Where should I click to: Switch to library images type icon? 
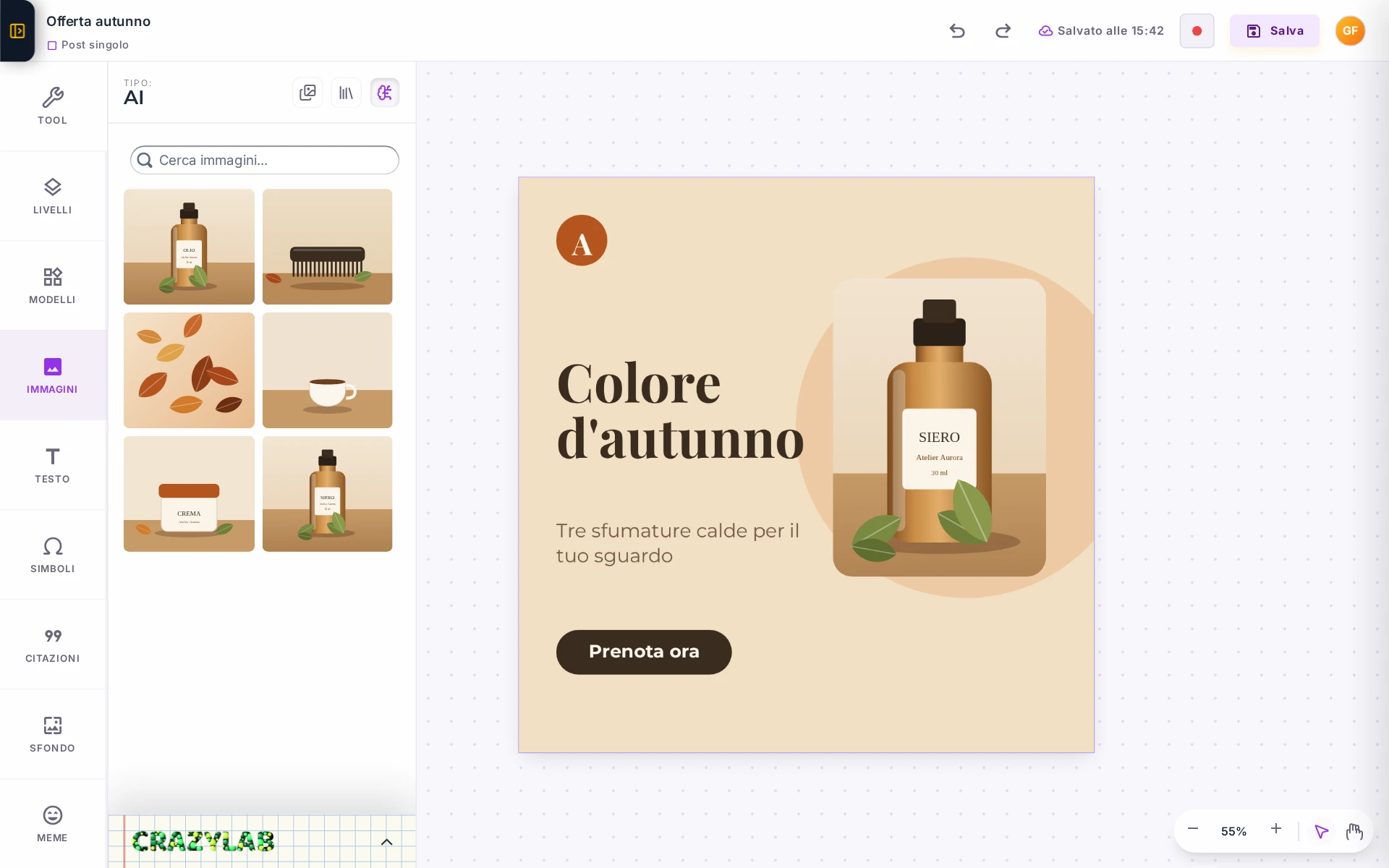[346, 93]
